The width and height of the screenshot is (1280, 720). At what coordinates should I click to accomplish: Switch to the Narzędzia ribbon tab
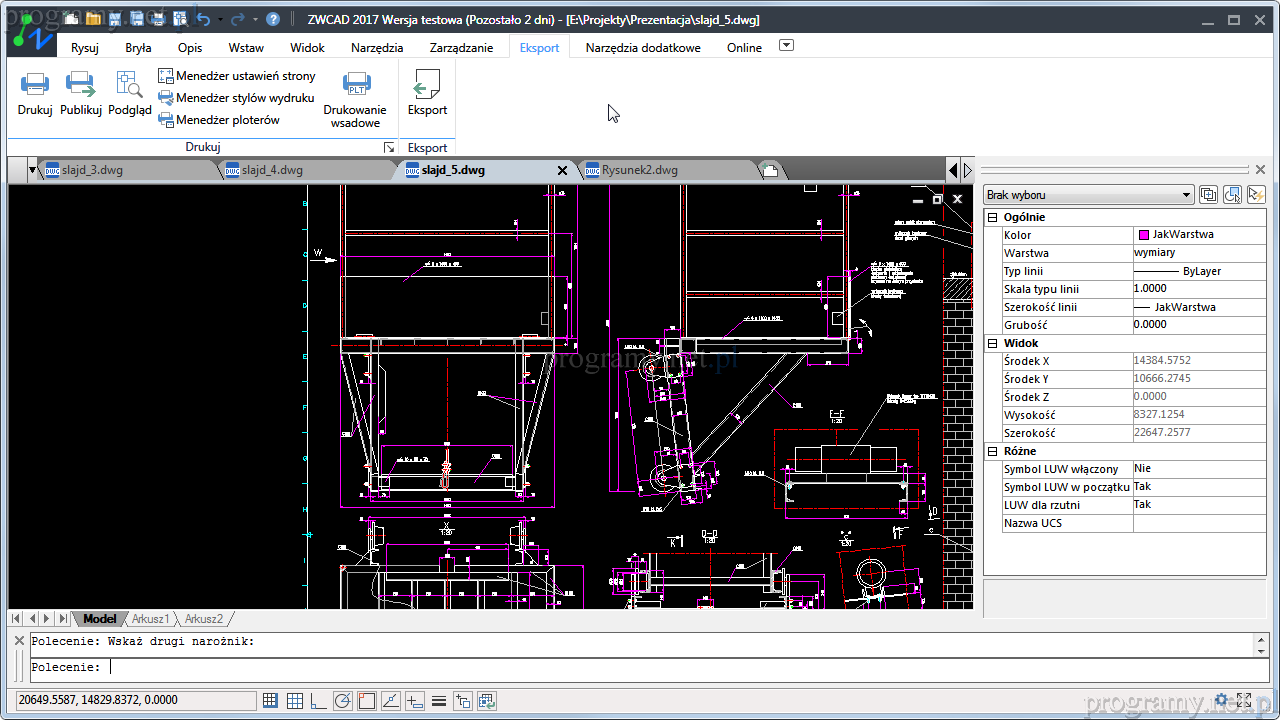377,47
